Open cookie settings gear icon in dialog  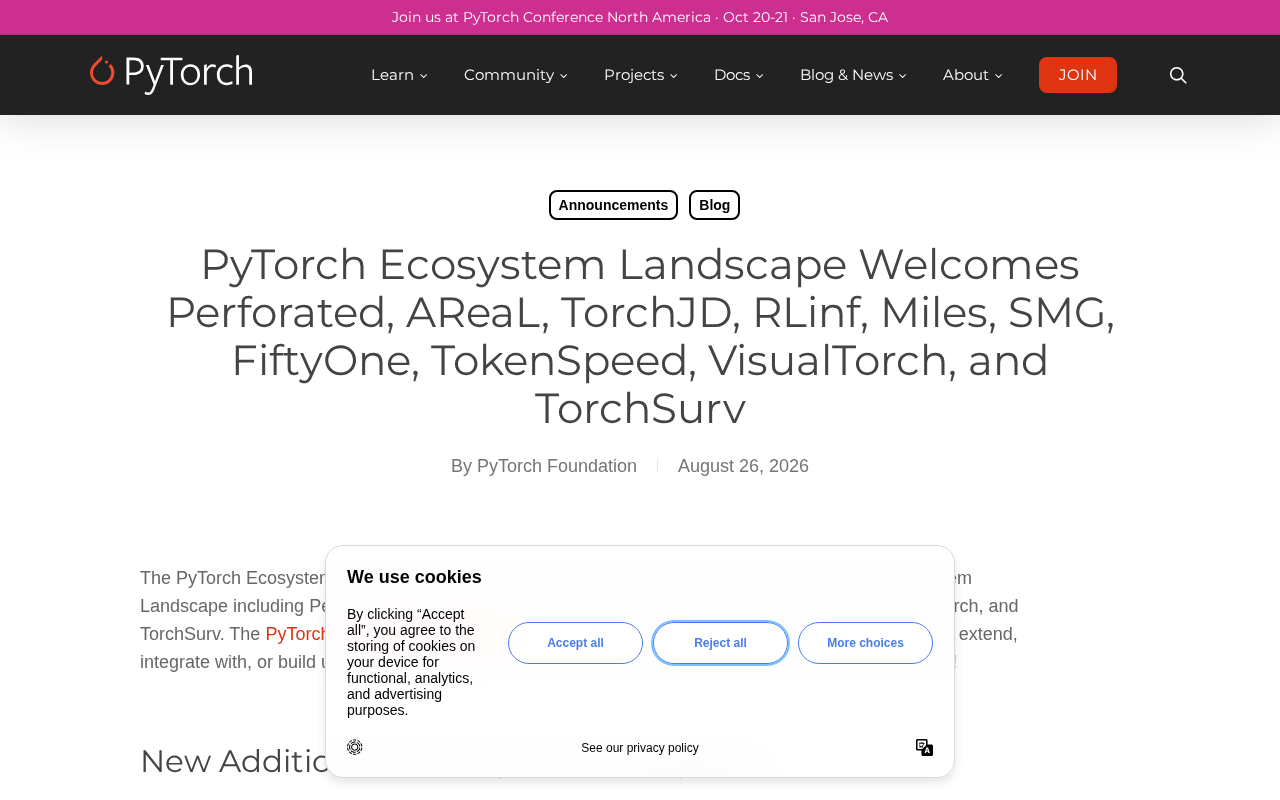click(x=355, y=747)
